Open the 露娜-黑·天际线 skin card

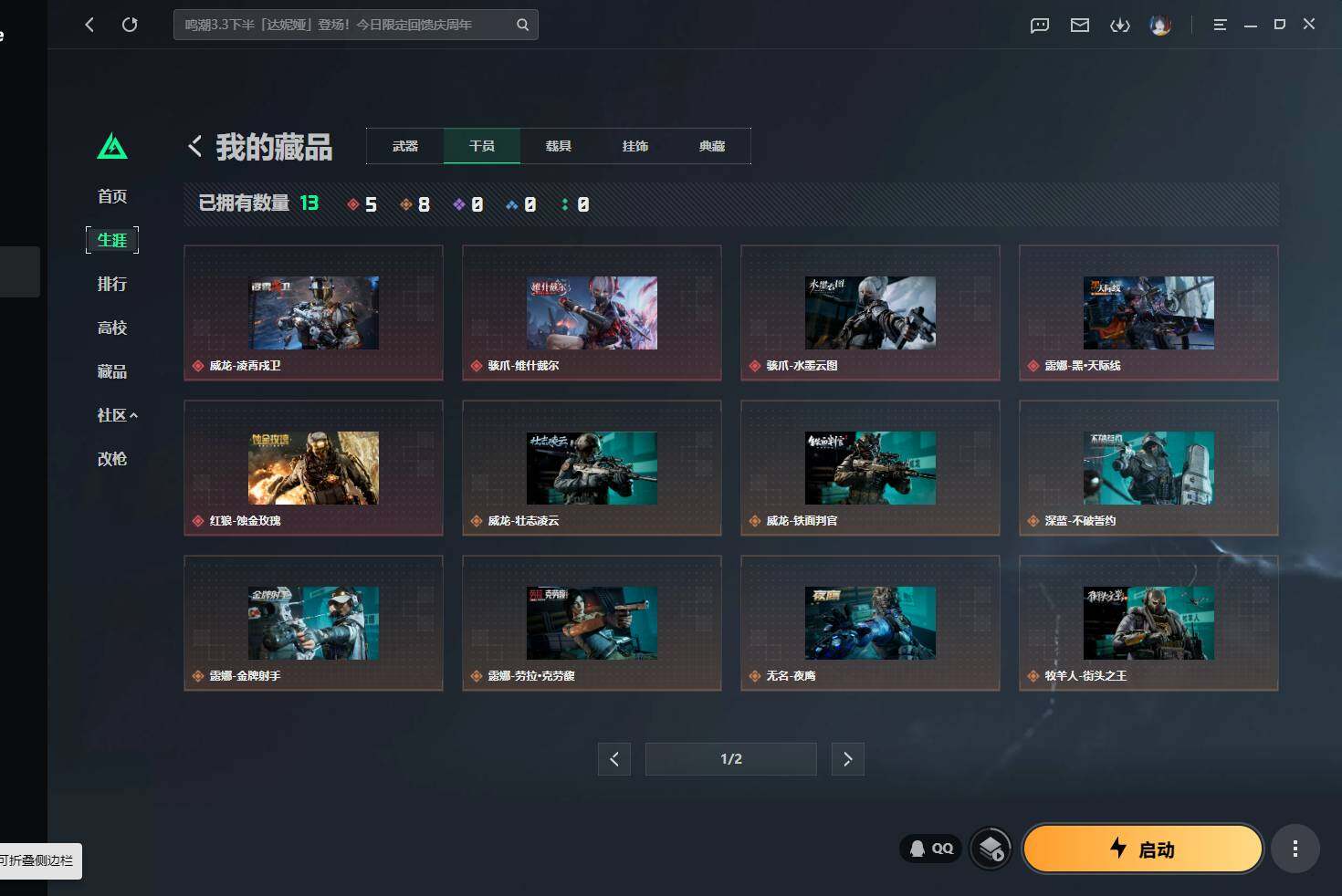point(1148,313)
